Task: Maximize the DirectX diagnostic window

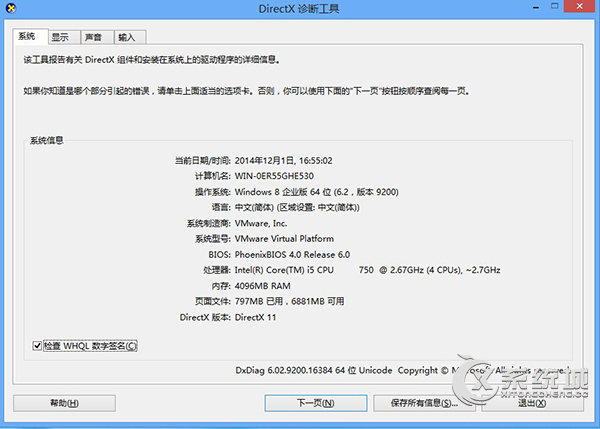Action: 554,7
